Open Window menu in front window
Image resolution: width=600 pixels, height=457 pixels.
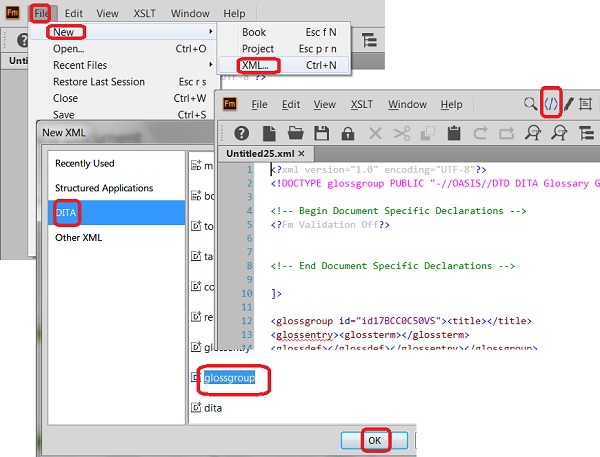pyautogui.click(x=407, y=104)
